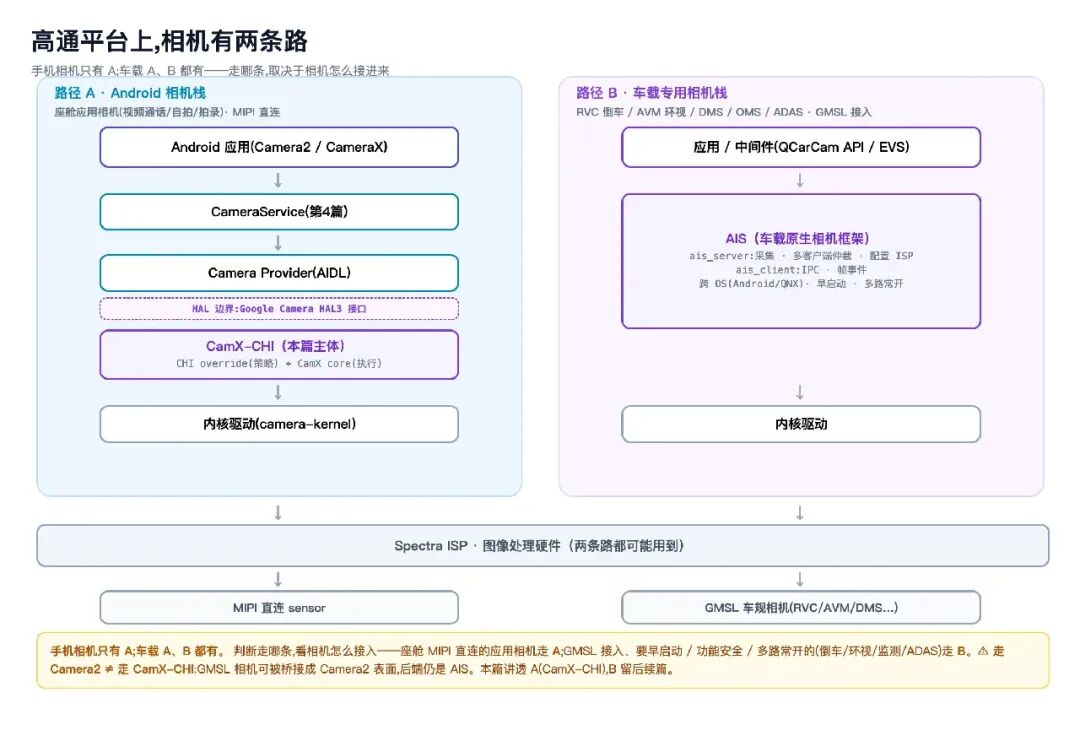
Task: Click the 座舱应用相机 MIPI 直连 description line
Action: click(x=167, y=112)
